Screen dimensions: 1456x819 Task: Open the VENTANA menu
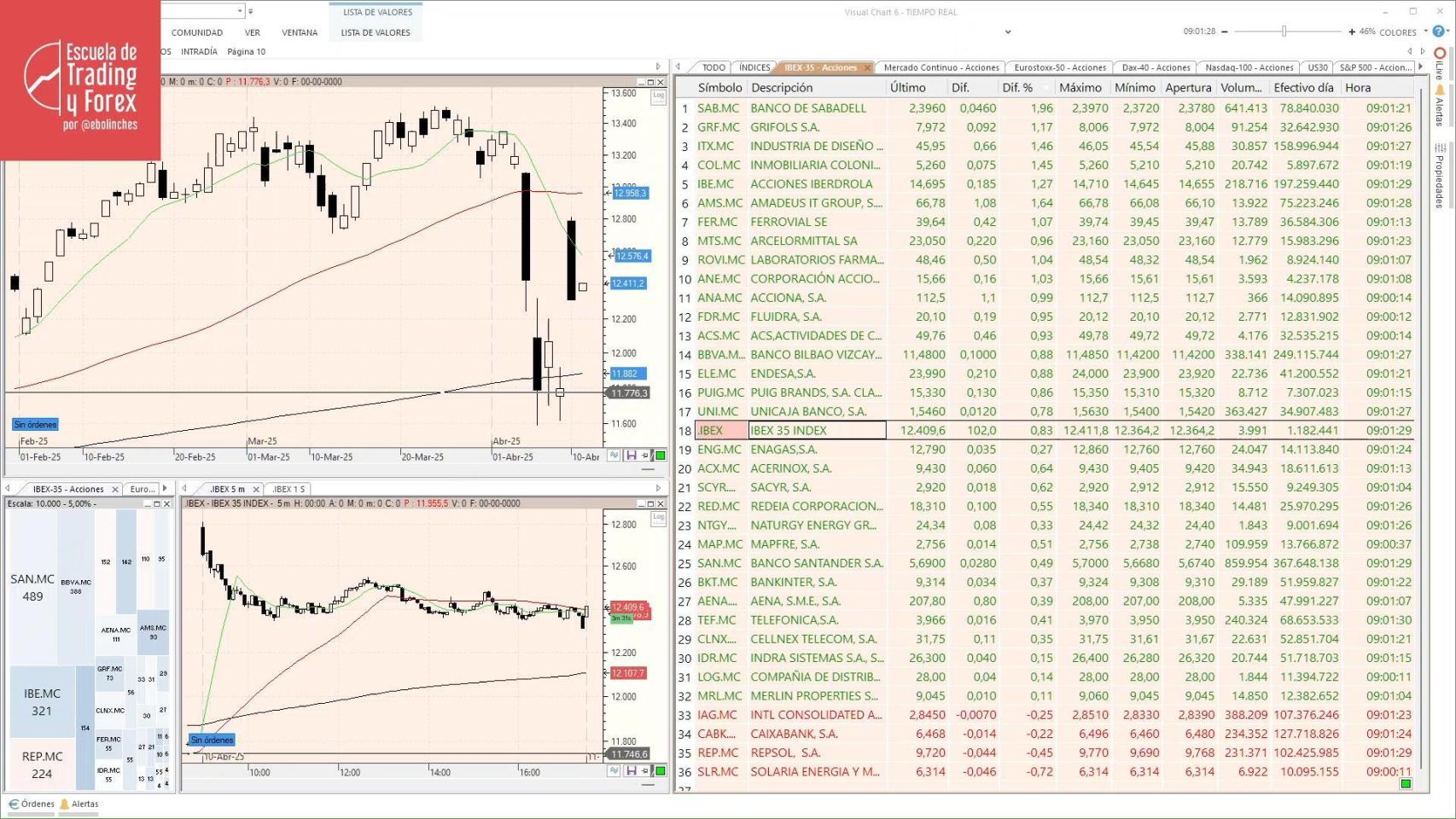pyautogui.click(x=300, y=32)
